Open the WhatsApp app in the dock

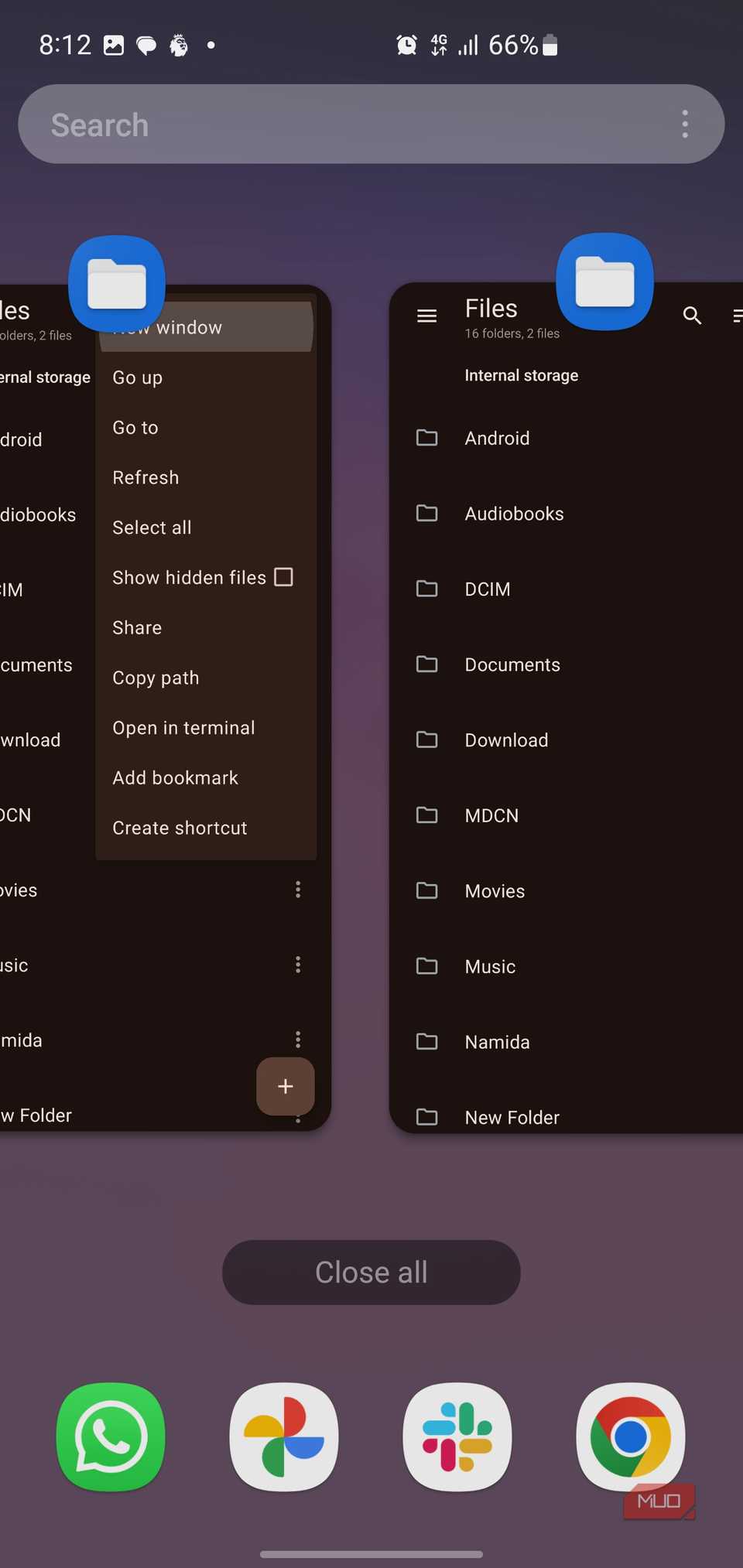(111, 1436)
